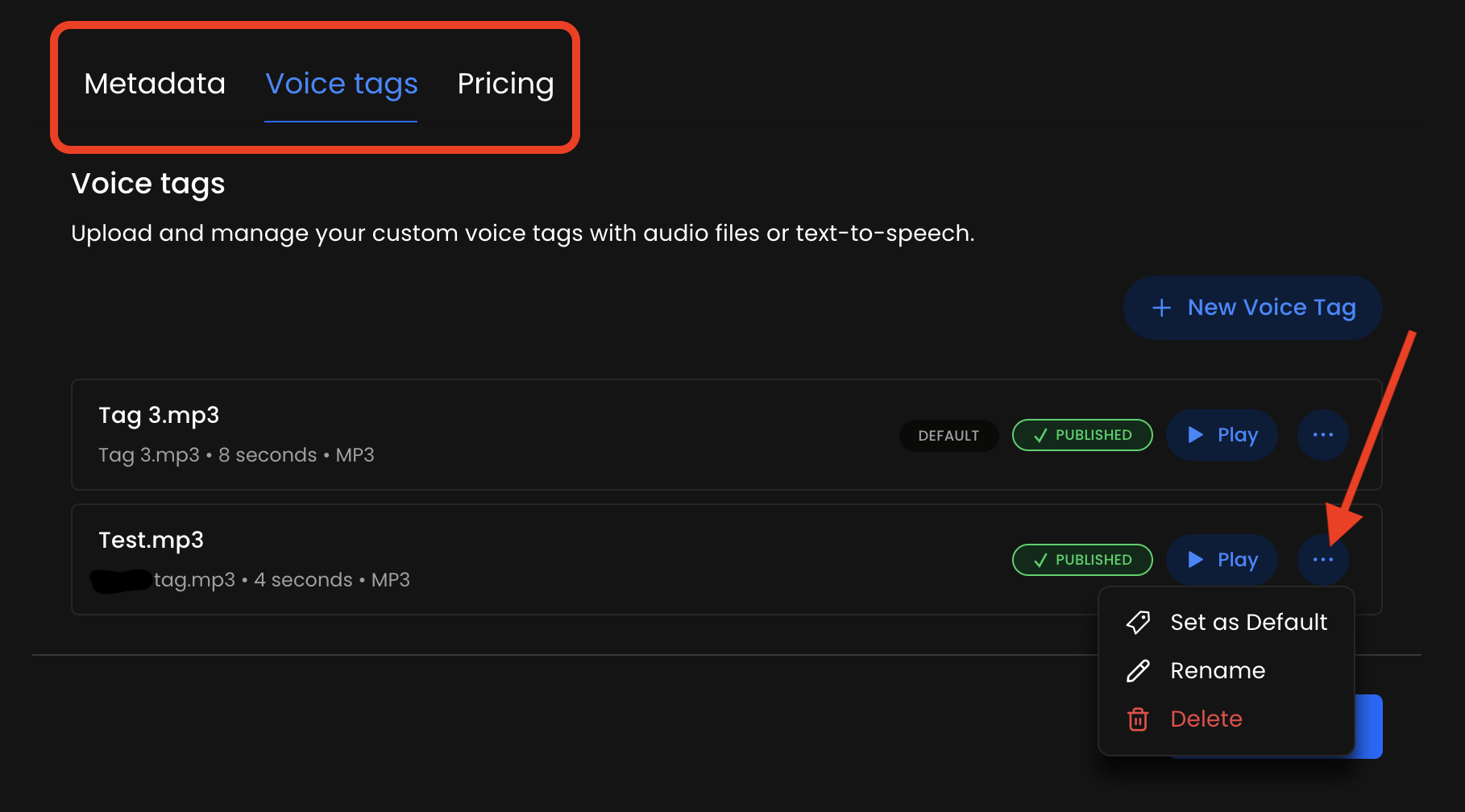This screenshot has height=812, width=1465.
Task: Open the Pricing tab
Action: click(x=505, y=84)
